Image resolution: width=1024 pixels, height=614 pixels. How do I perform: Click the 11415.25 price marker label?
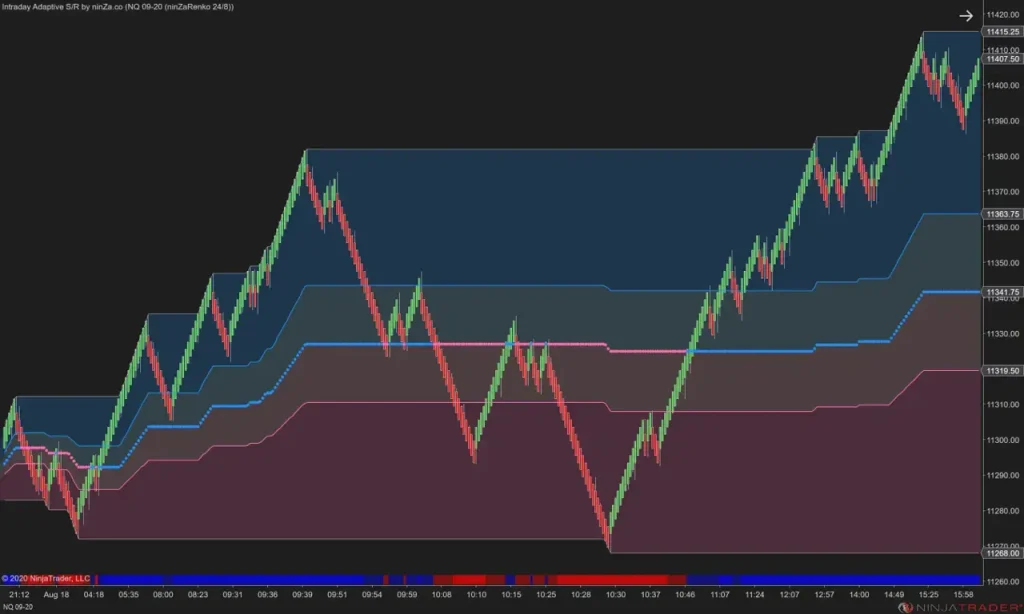click(1002, 31)
